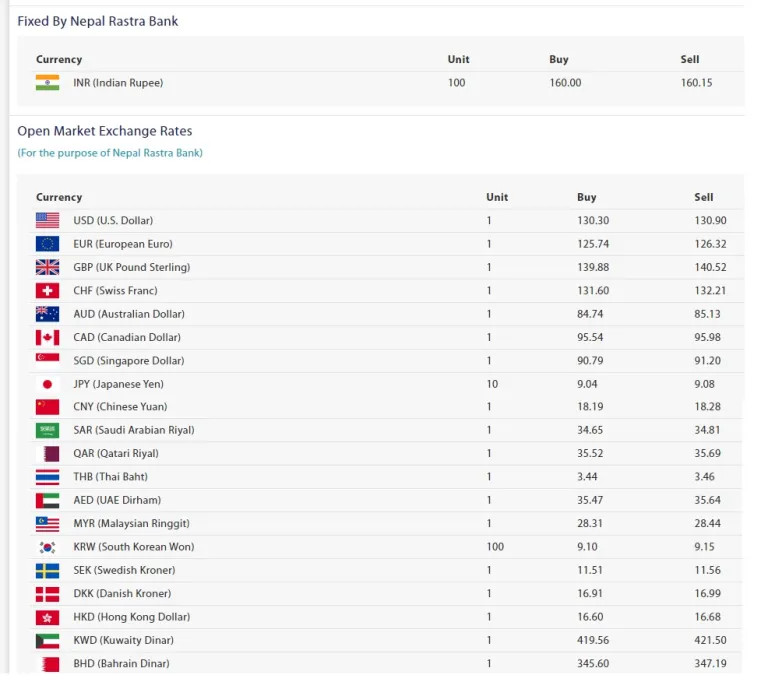Screen dimensions: 768x682
Task: Click the THB buy rate 3.44
Action: click(x=587, y=477)
